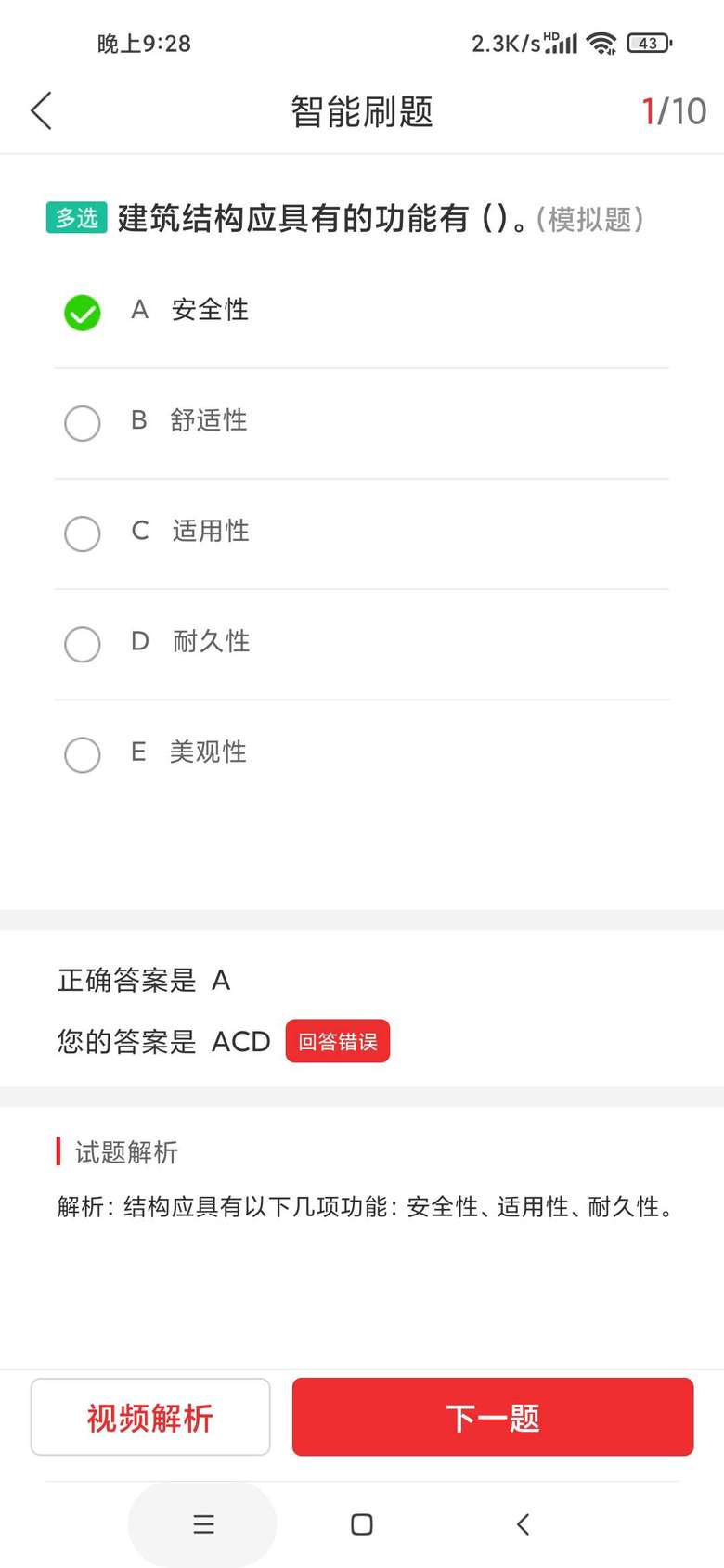
Task: Tap Android system back arrow
Action: tap(524, 1524)
